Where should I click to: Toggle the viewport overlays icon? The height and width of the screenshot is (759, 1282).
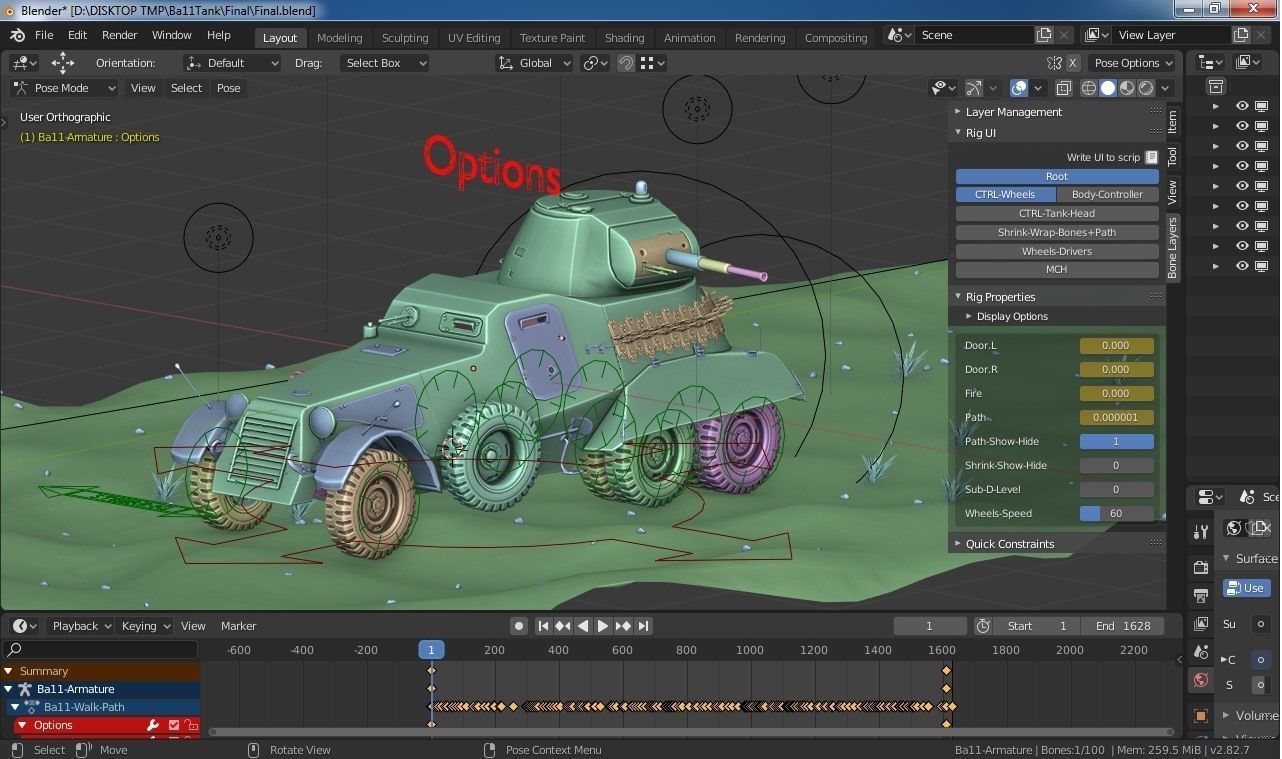[1019, 88]
